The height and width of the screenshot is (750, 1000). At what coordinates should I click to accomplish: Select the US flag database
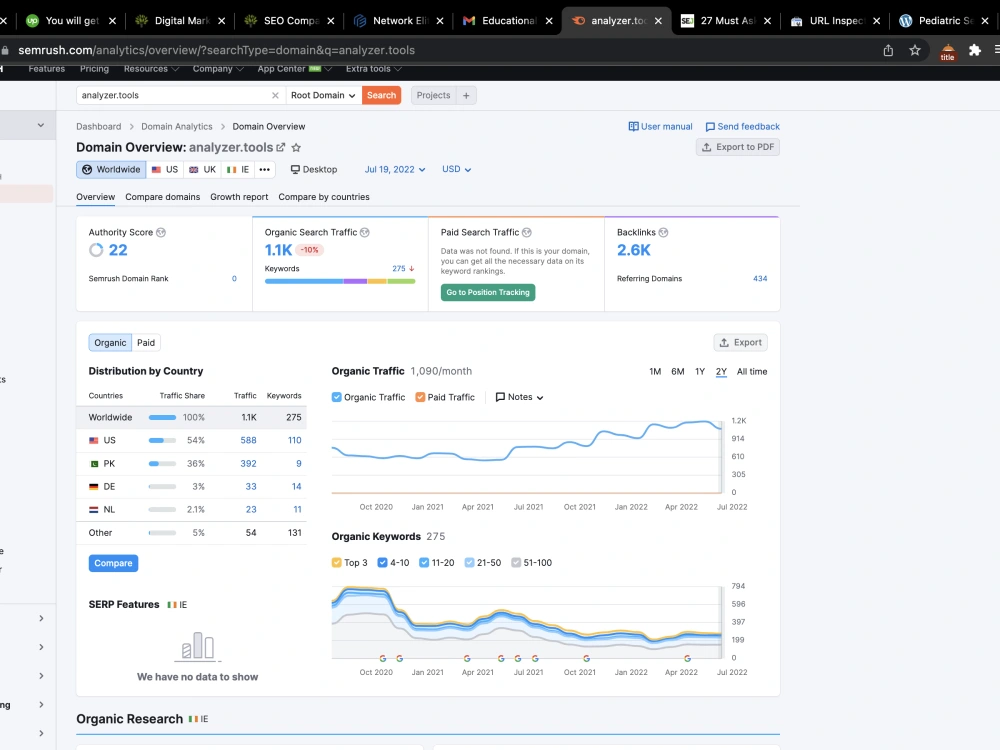tap(165, 170)
